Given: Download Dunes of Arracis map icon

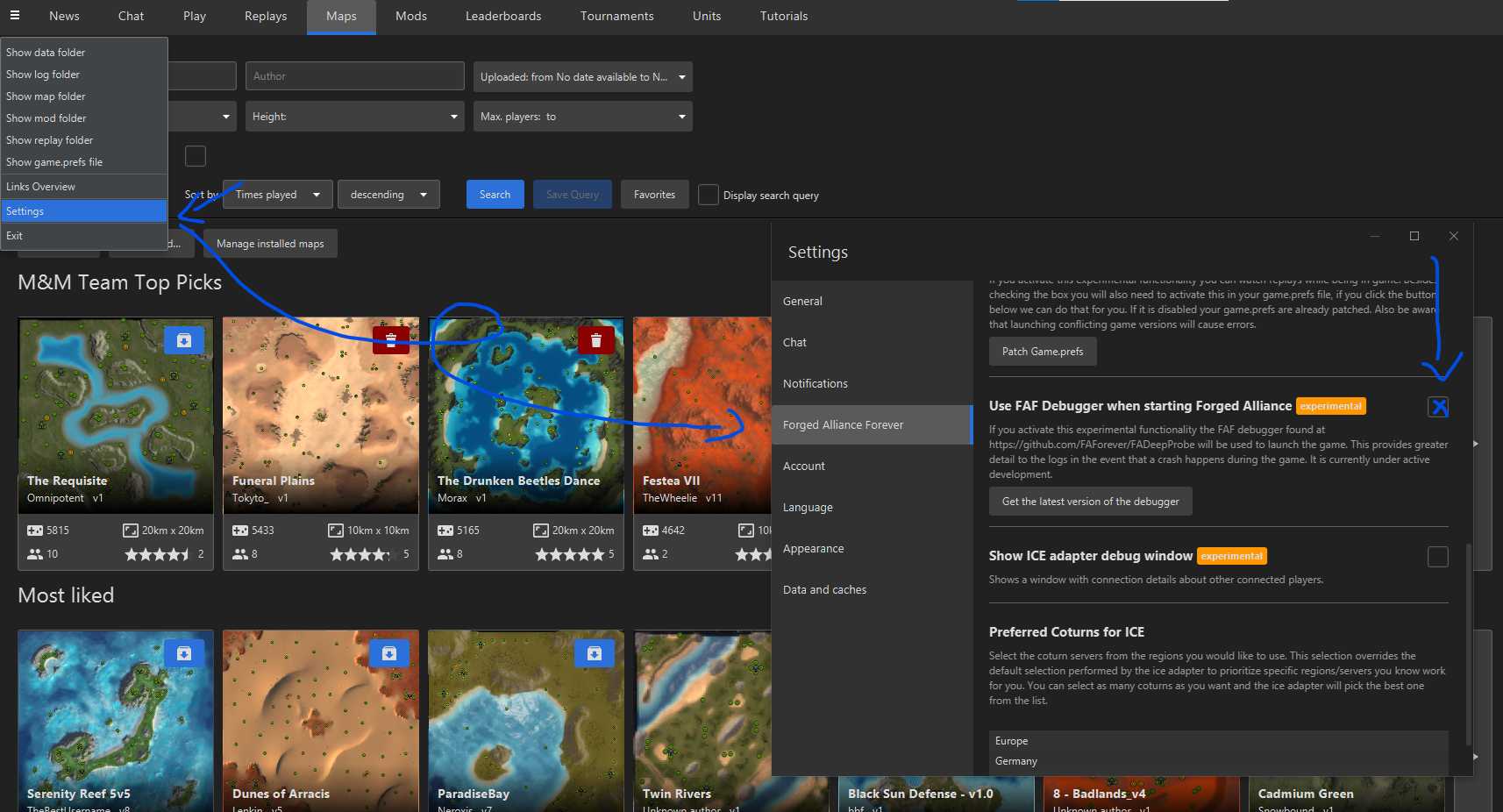Looking at the screenshot, I should 389,653.
